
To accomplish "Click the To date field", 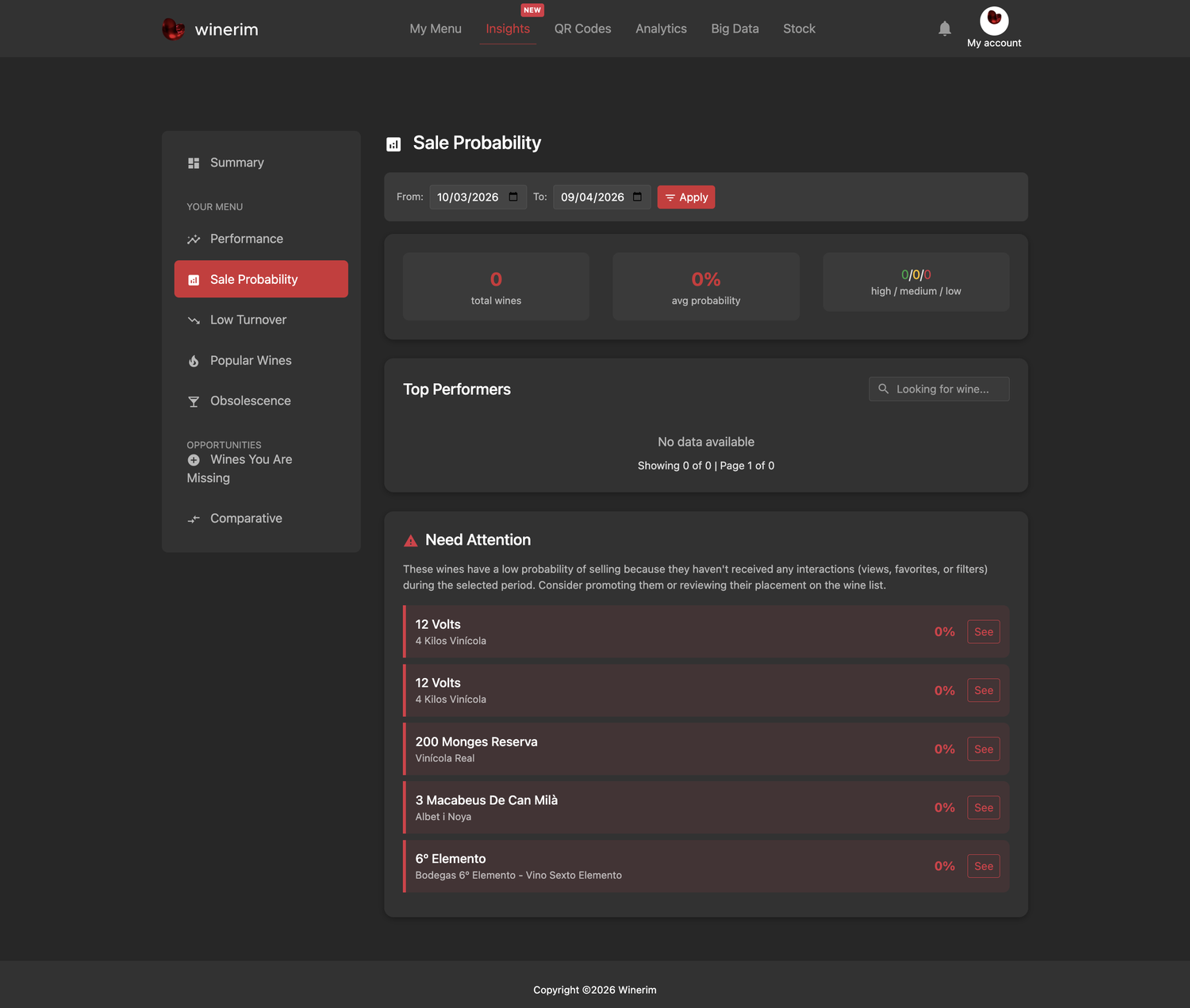I will pyautogui.click(x=602, y=197).
